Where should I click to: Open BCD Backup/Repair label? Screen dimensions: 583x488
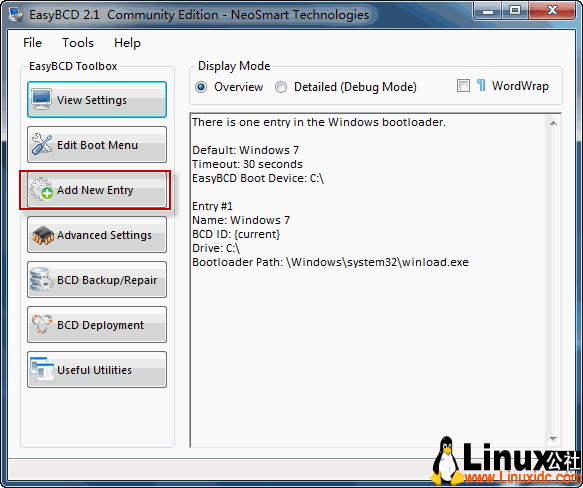107,280
